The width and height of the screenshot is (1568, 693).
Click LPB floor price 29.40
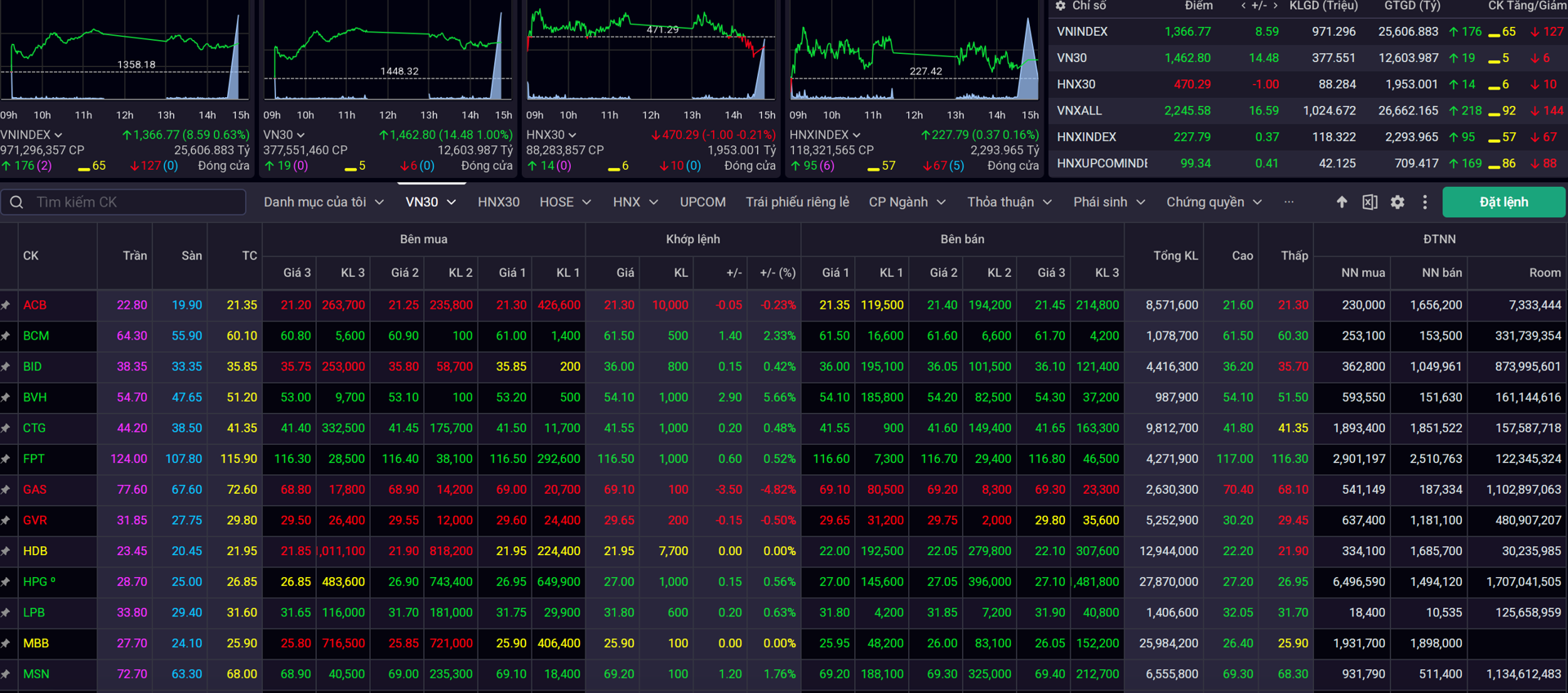pyautogui.click(x=186, y=613)
